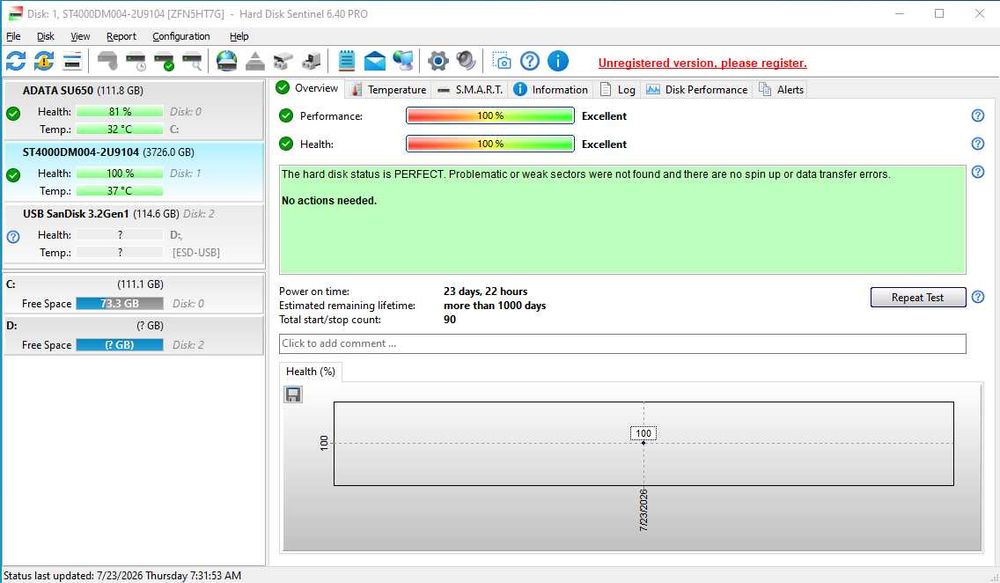Open the Report menu
This screenshot has height=583, width=1000.
(121, 36)
